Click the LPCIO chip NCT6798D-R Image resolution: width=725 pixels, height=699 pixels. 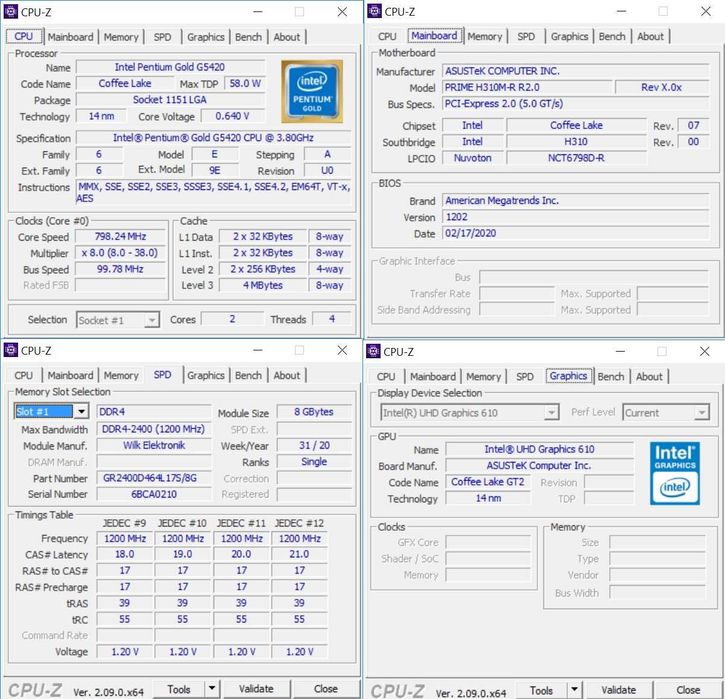point(576,158)
